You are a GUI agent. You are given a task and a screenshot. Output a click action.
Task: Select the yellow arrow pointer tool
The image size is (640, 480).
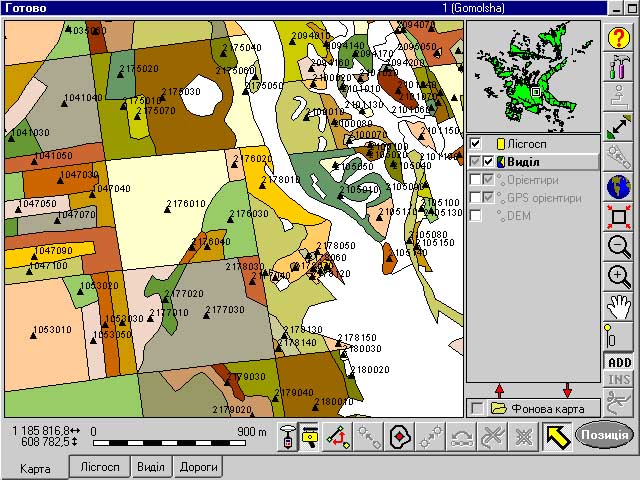pos(556,436)
